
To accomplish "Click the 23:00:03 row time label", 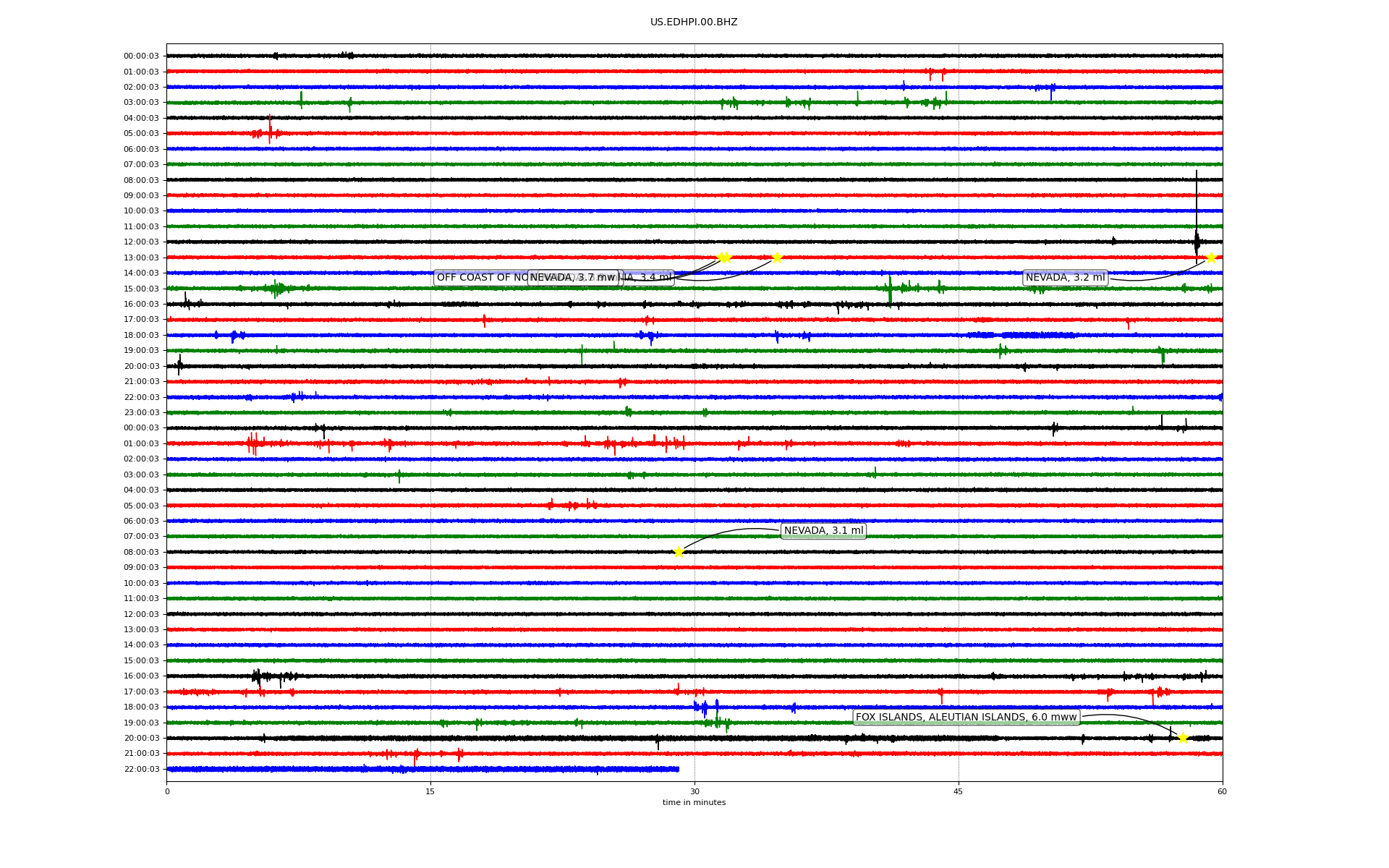I will pyautogui.click(x=141, y=413).
